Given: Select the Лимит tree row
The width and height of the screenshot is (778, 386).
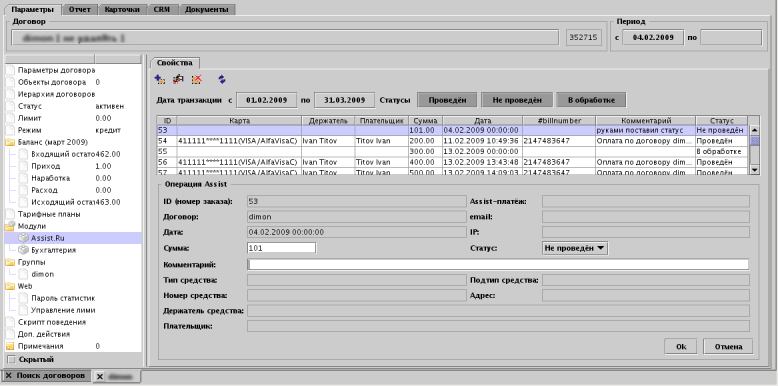Looking at the screenshot, I should (73, 118).
